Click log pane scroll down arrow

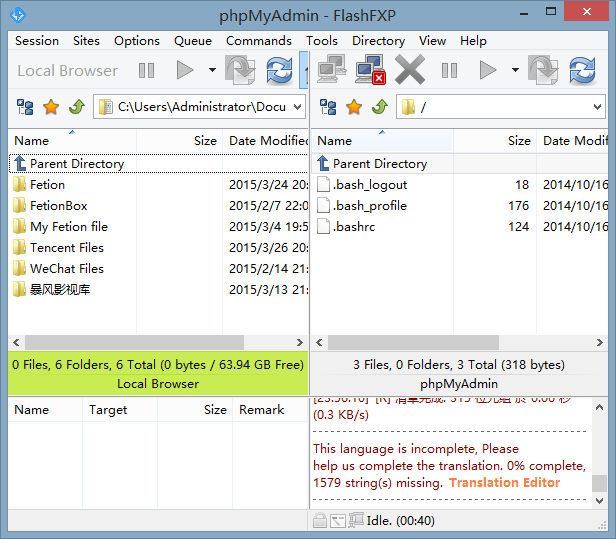(600, 500)
